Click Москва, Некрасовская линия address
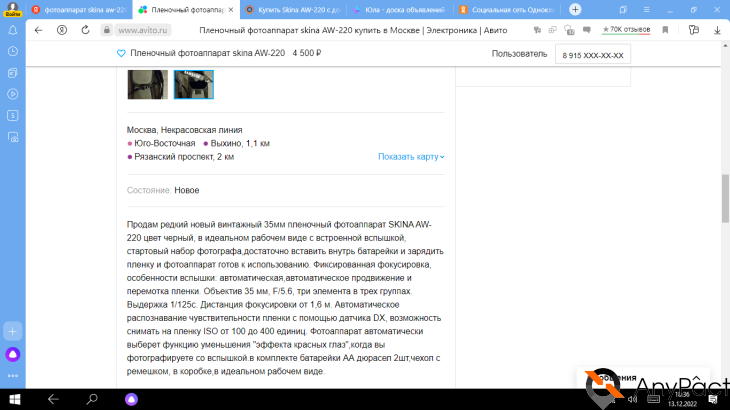The height and width of the screenshot is (410, 730). click(184, 130)
